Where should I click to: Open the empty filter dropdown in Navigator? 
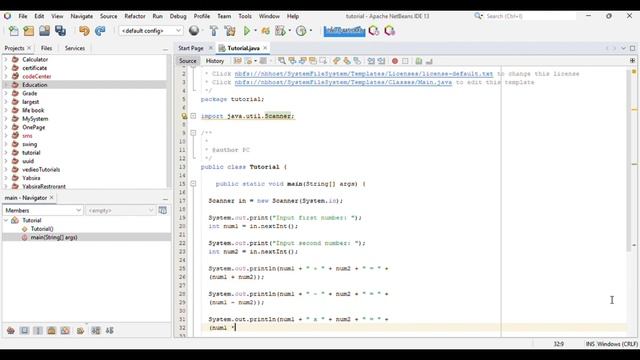[120, 210]
